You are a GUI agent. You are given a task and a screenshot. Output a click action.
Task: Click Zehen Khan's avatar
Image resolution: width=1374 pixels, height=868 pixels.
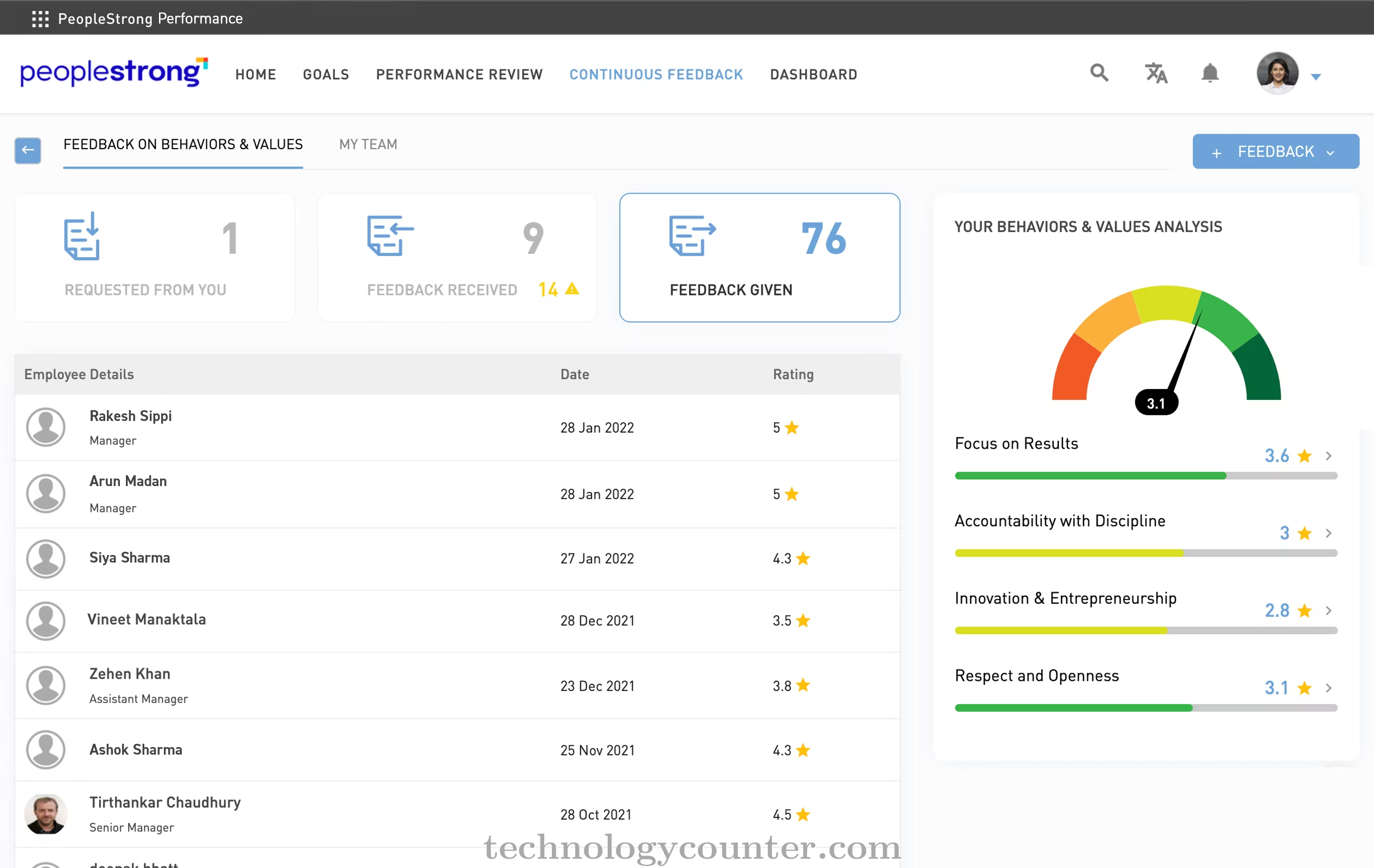(x=46, y=685)
